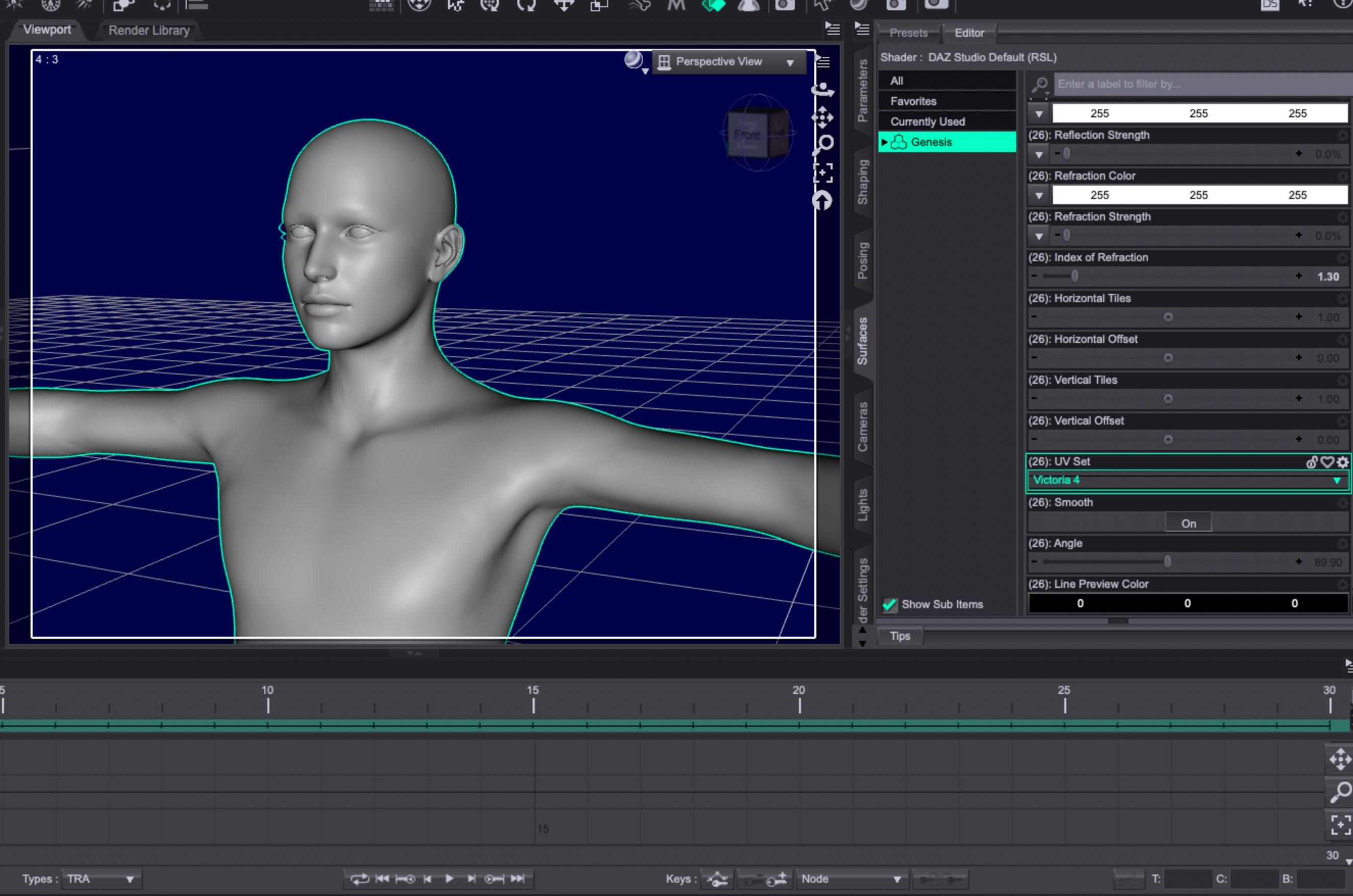1353x896 pixels.
Task: Expand the Genesis tree item arrow
Action: (885, 142)
